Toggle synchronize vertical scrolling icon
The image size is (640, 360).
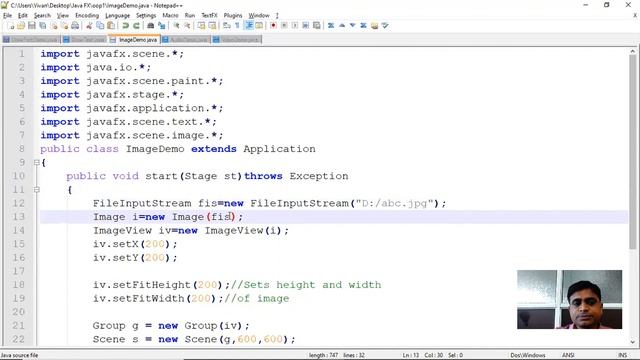click(201, 26)
